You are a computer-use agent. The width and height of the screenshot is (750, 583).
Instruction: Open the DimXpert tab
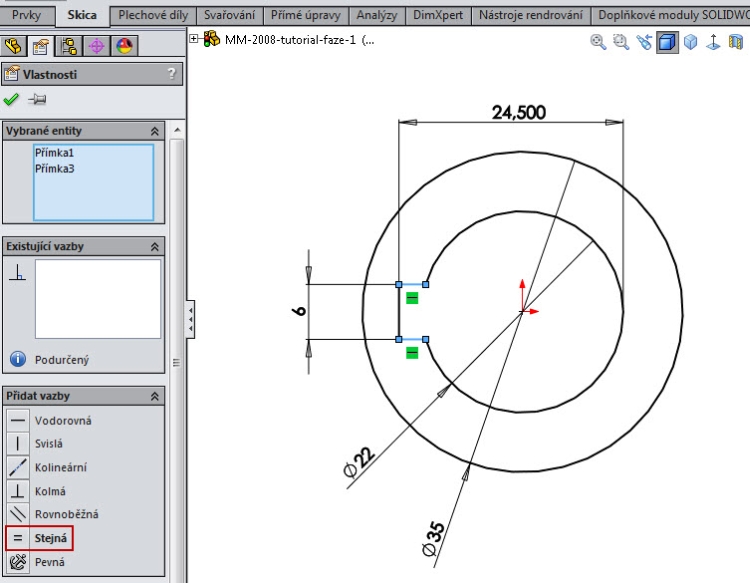pyautogui.click(x=438, y=15)
